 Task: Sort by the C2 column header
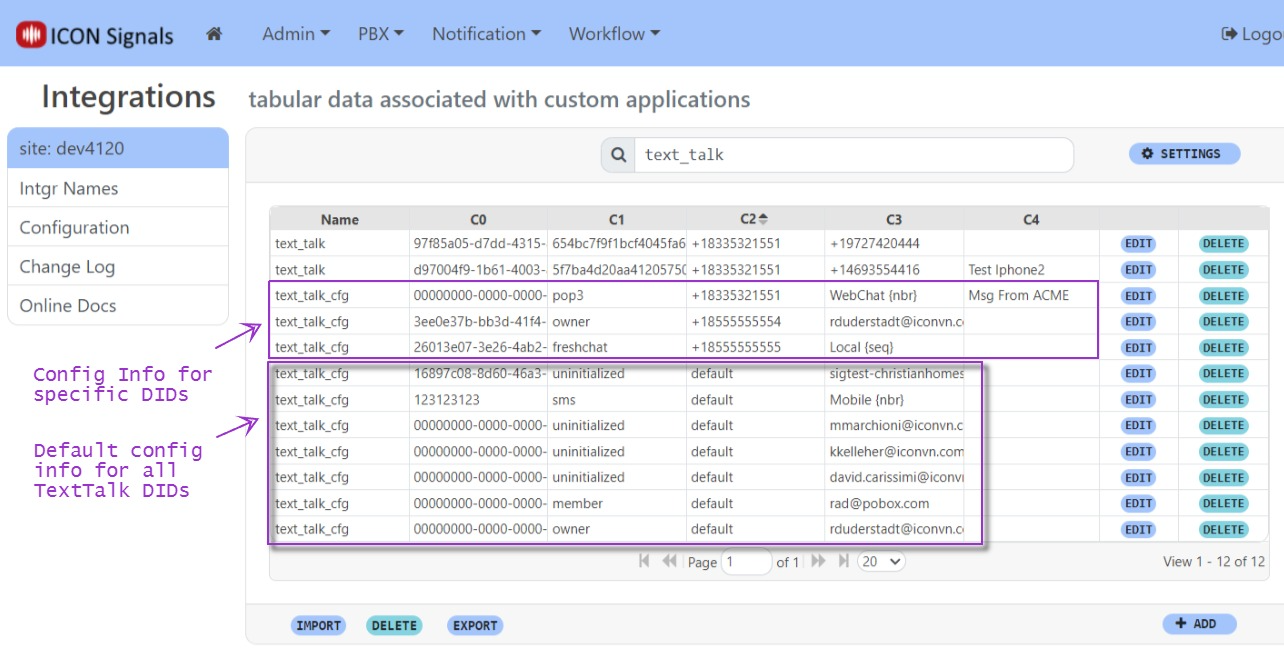pos(754,219)
